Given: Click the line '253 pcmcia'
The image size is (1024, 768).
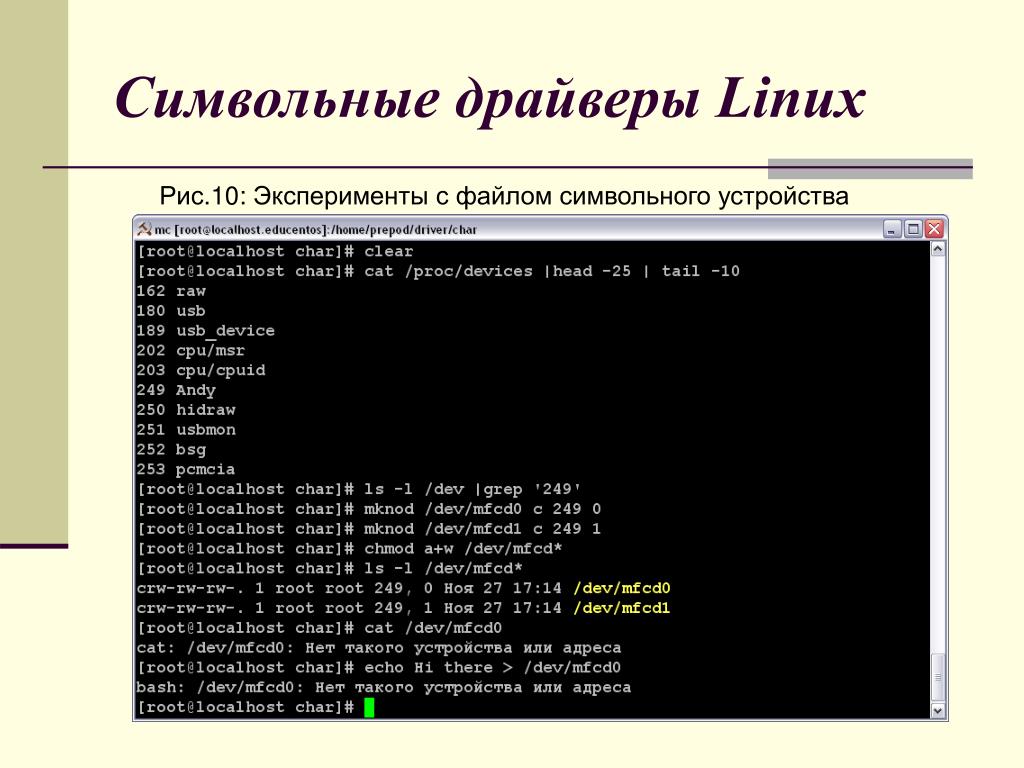Looking at the screenshot, I should (185, 470).
